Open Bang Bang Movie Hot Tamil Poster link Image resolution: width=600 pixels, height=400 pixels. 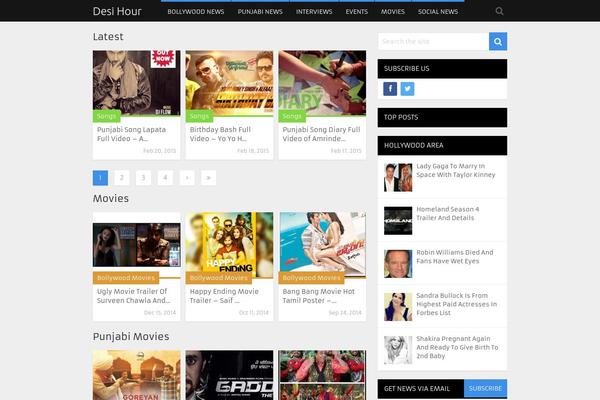click(x=319, y=296)
